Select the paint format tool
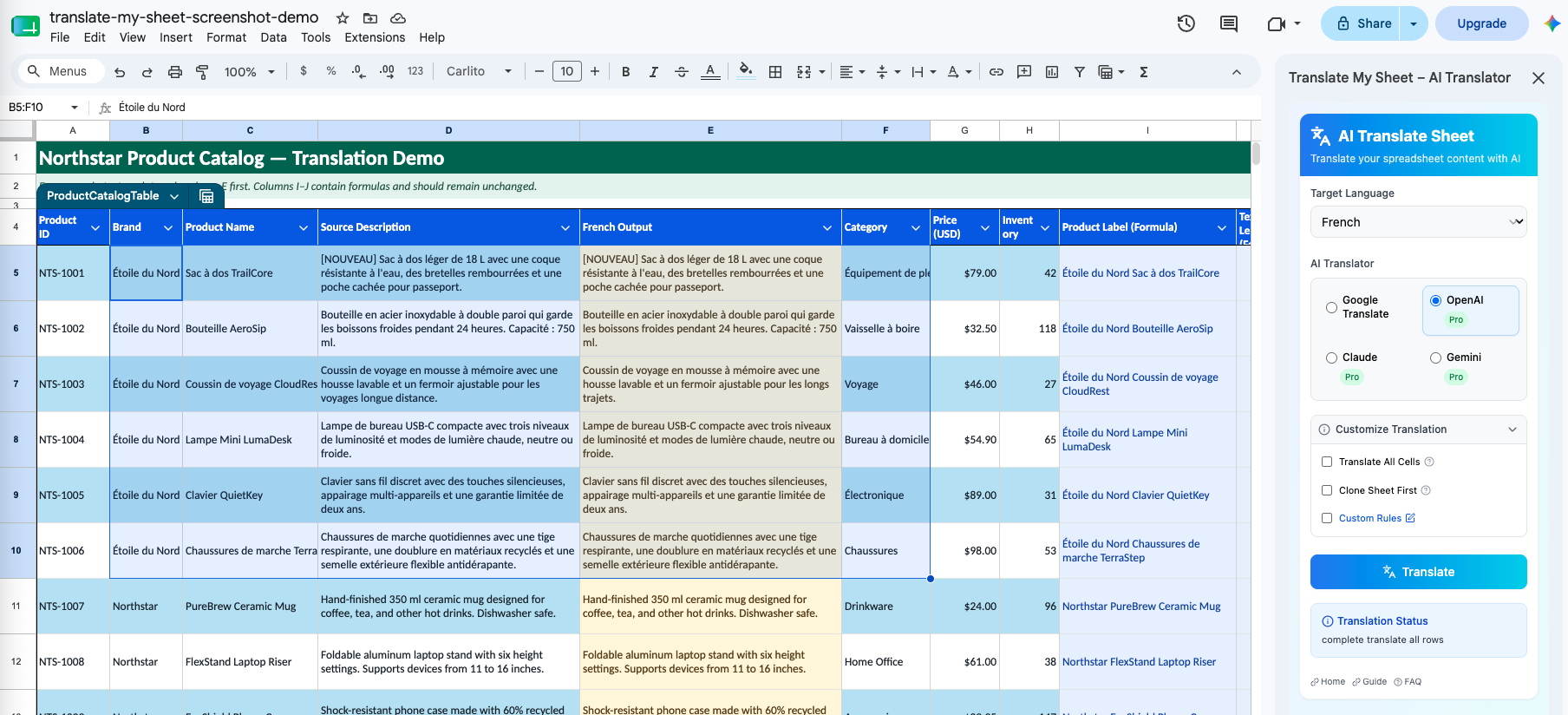This screenshot has height=715, width=1568. (x=202, y=72)
